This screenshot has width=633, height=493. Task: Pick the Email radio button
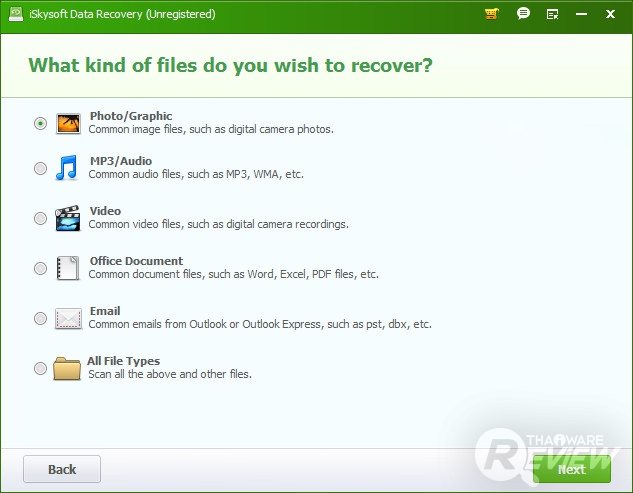tap(40, 318)
